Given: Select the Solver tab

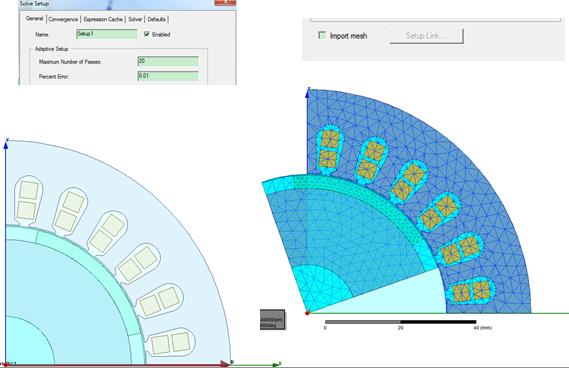Looking at the screenshot, I should pyautogui.click(x=135, y=19).
